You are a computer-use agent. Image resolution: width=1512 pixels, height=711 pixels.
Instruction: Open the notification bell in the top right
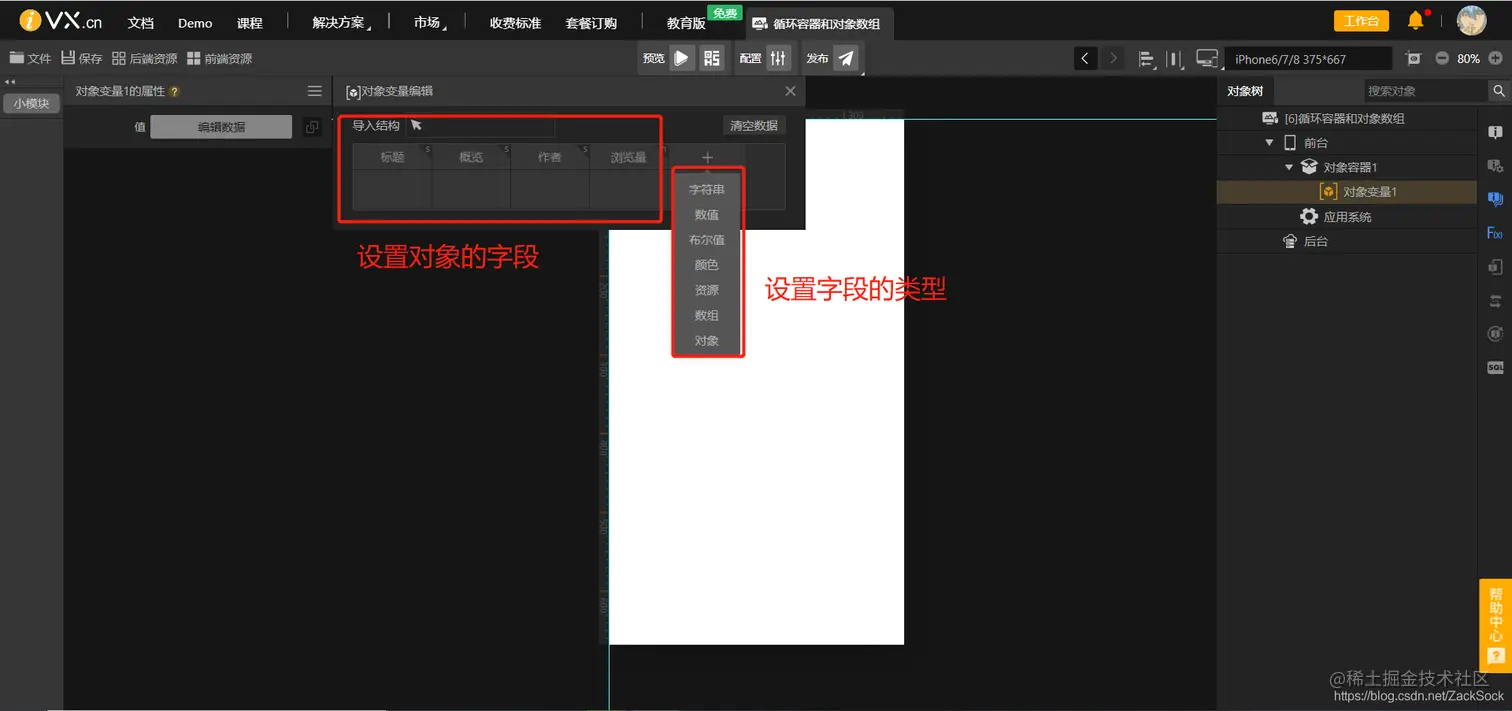coord(1415,20)
